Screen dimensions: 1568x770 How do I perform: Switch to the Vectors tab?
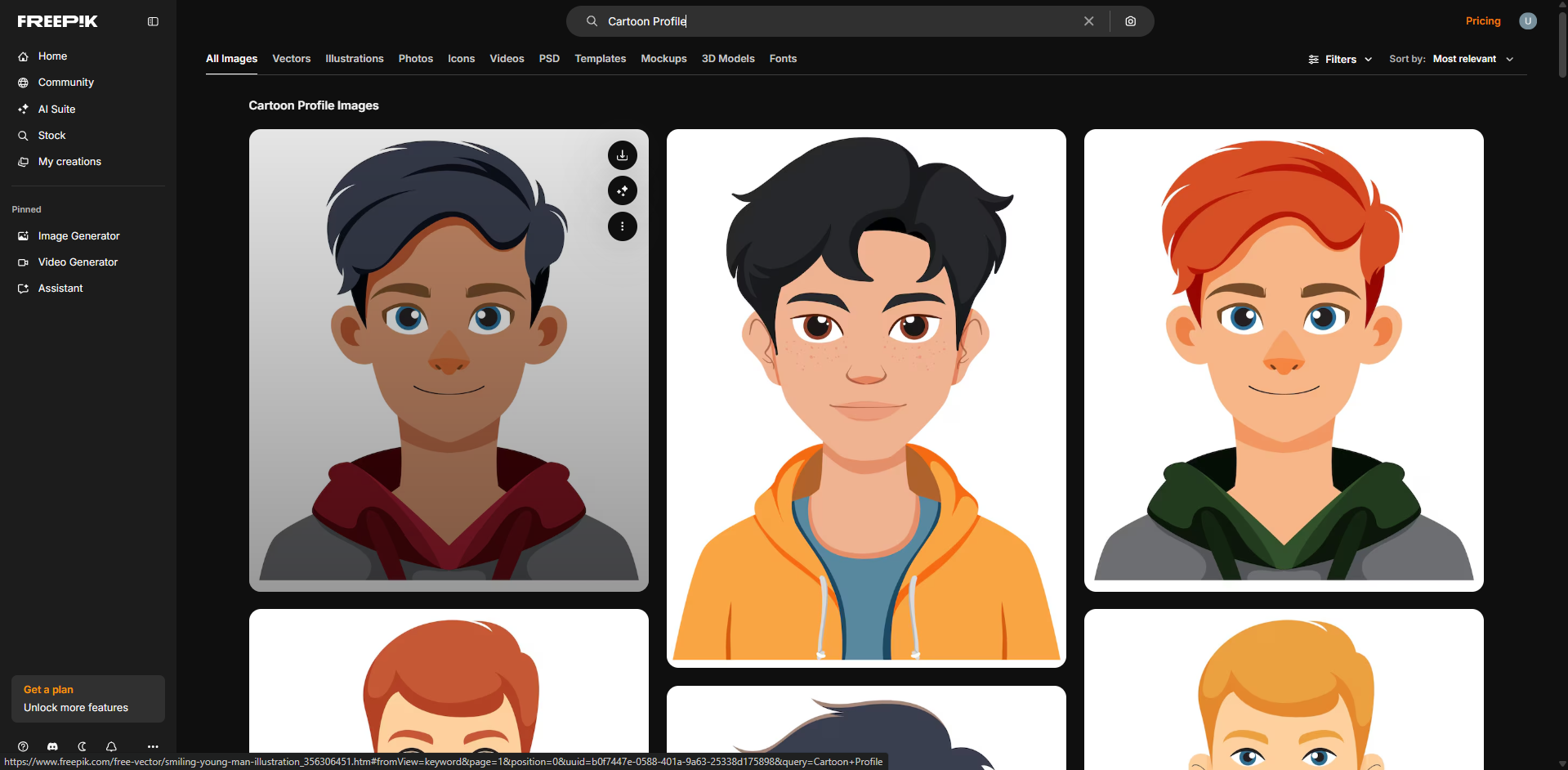coord(292,59)
